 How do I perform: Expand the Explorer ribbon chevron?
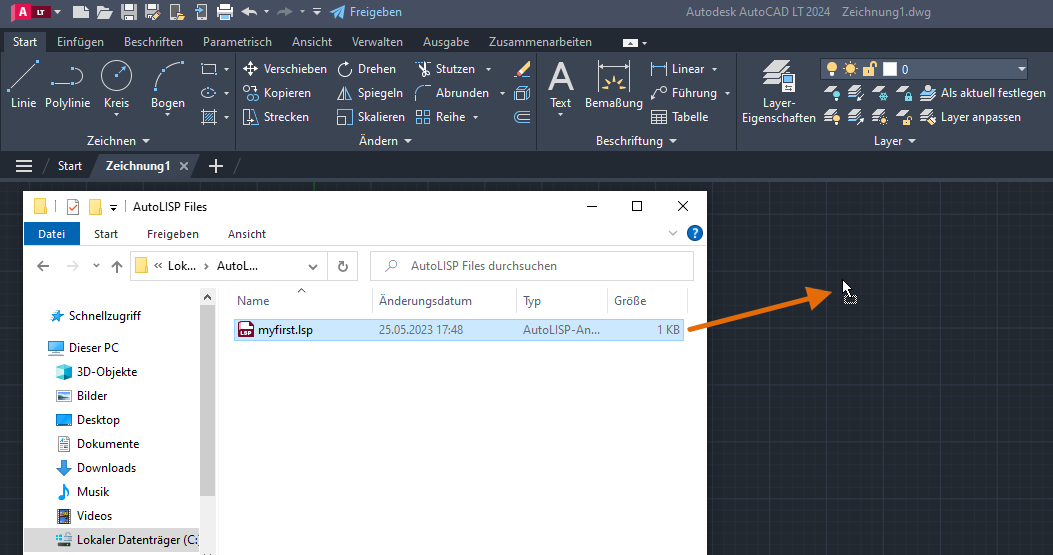pyautogui.click(x=673, y=233)
